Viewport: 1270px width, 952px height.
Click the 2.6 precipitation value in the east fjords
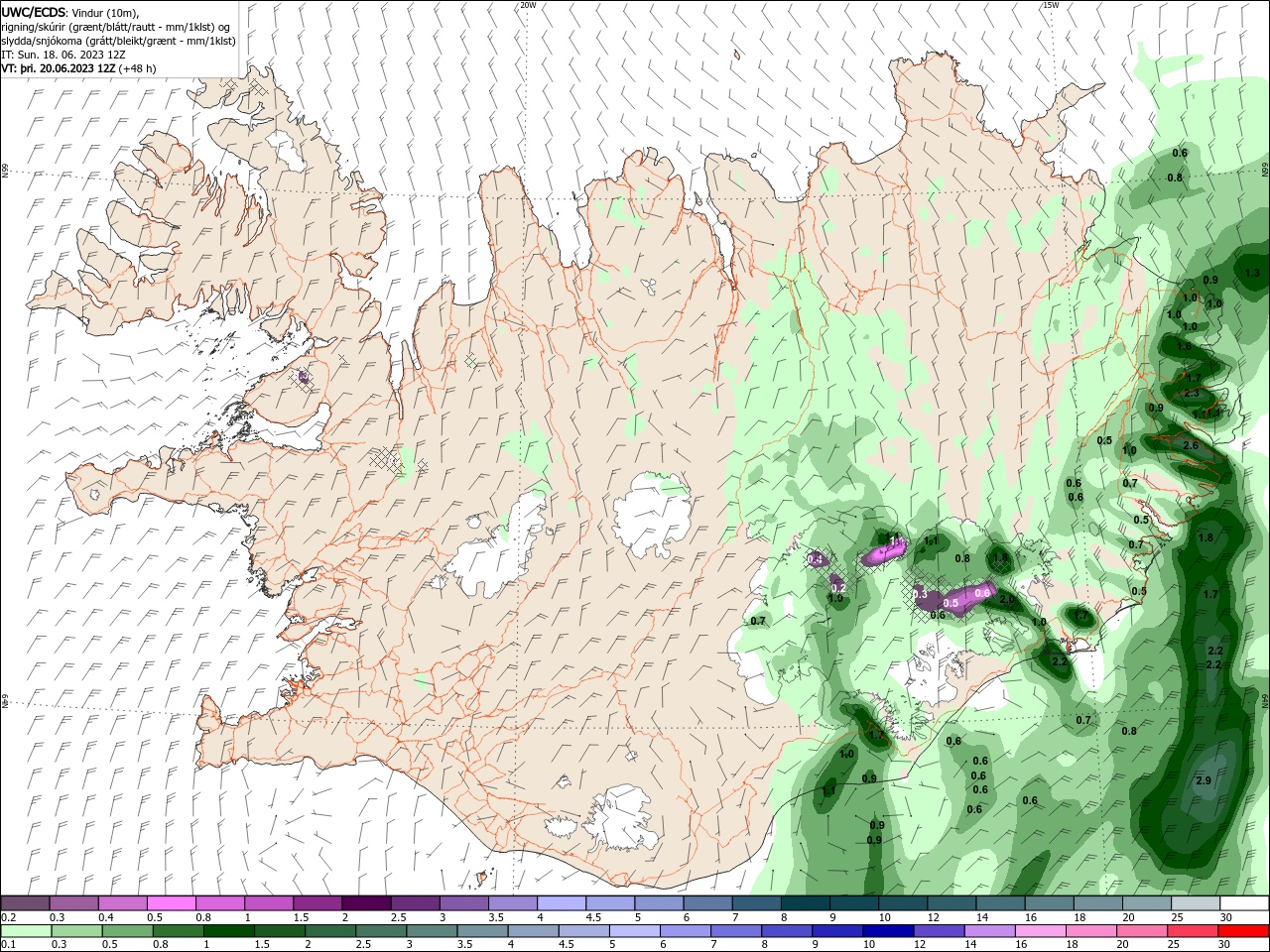pos(1191,445)
